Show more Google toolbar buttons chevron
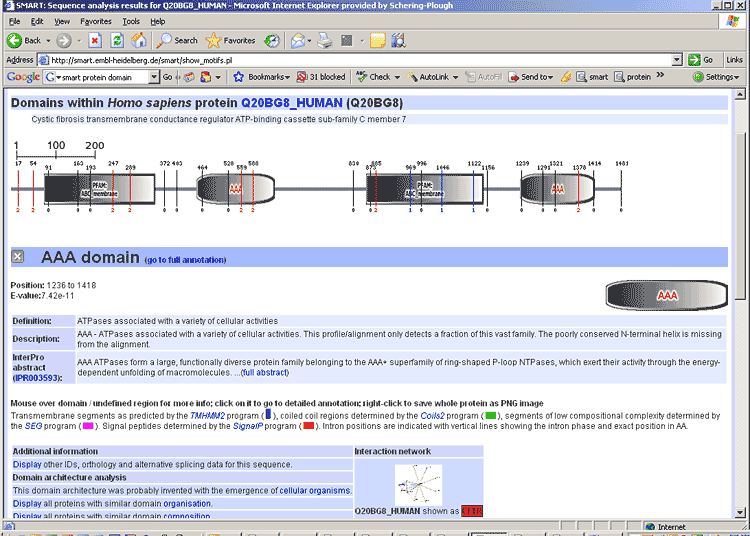Screen dimensions: 750x536 point(661,75)
